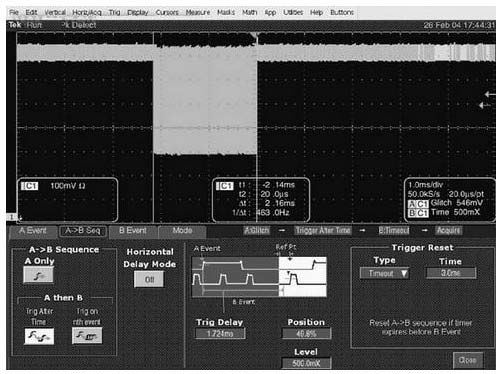Open the Trig menu
Viewport: 500px width, 374px height.
[x=114, y=12]
